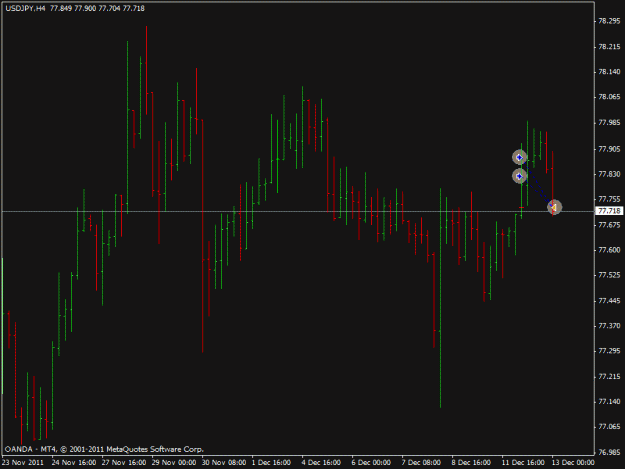Click the 77.370 price scale label
This screenshot has height=469, width=625.
[x=609, y=326]
